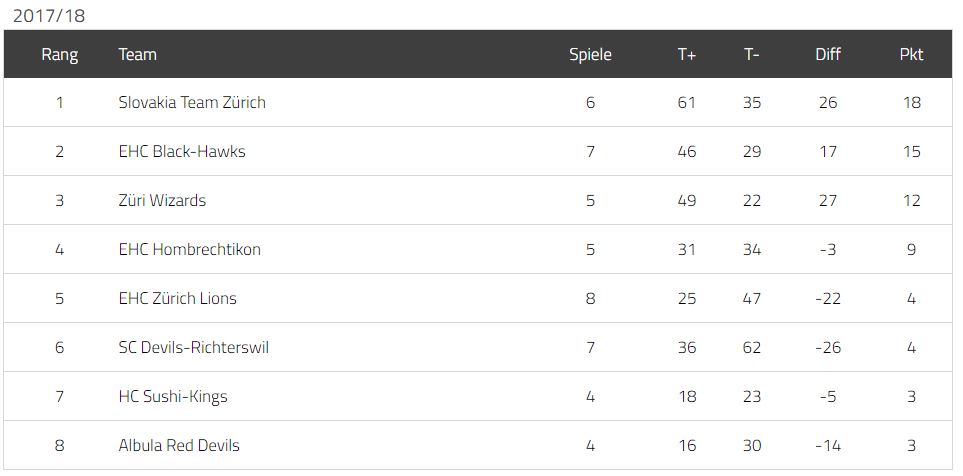The image size is (963, 476).
Task: Select Züri Wizards in the standings
Action: (162, 200)
